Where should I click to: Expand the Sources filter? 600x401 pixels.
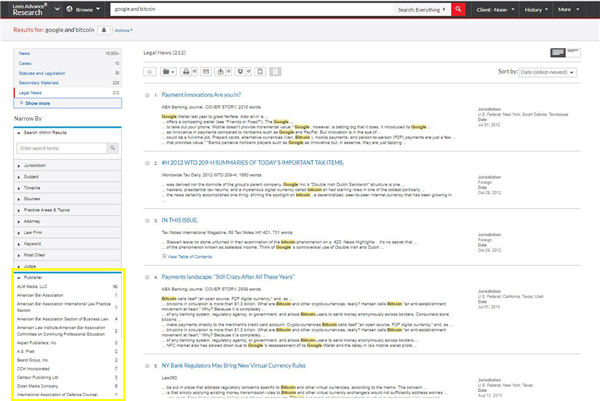point(67,199)
